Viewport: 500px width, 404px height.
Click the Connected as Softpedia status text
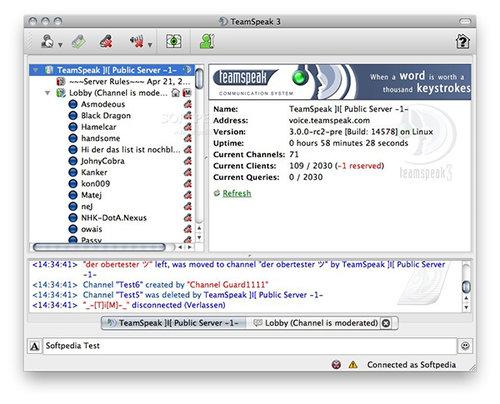click(x=411, y=365)
